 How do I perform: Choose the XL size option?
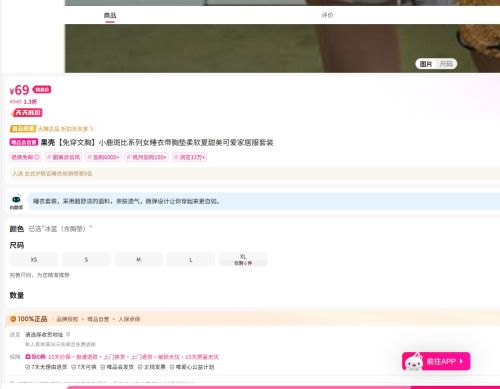tap(243, 260)
